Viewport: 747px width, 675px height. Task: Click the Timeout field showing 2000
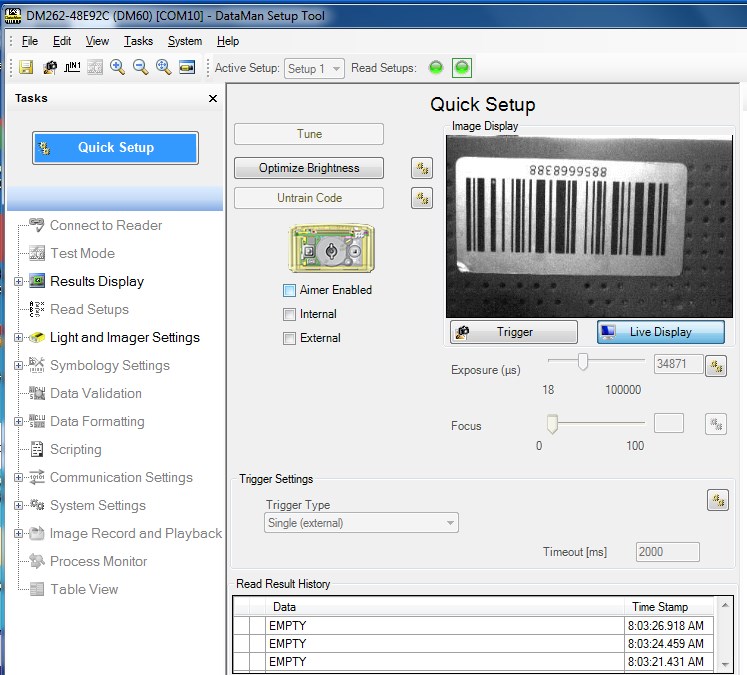667,552
